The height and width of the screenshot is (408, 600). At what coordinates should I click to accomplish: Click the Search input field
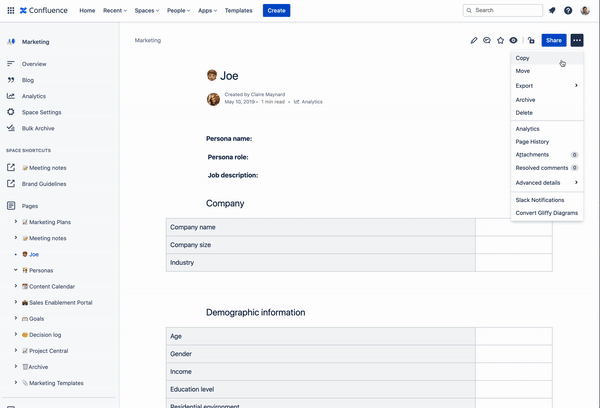[x=503, y=10]
